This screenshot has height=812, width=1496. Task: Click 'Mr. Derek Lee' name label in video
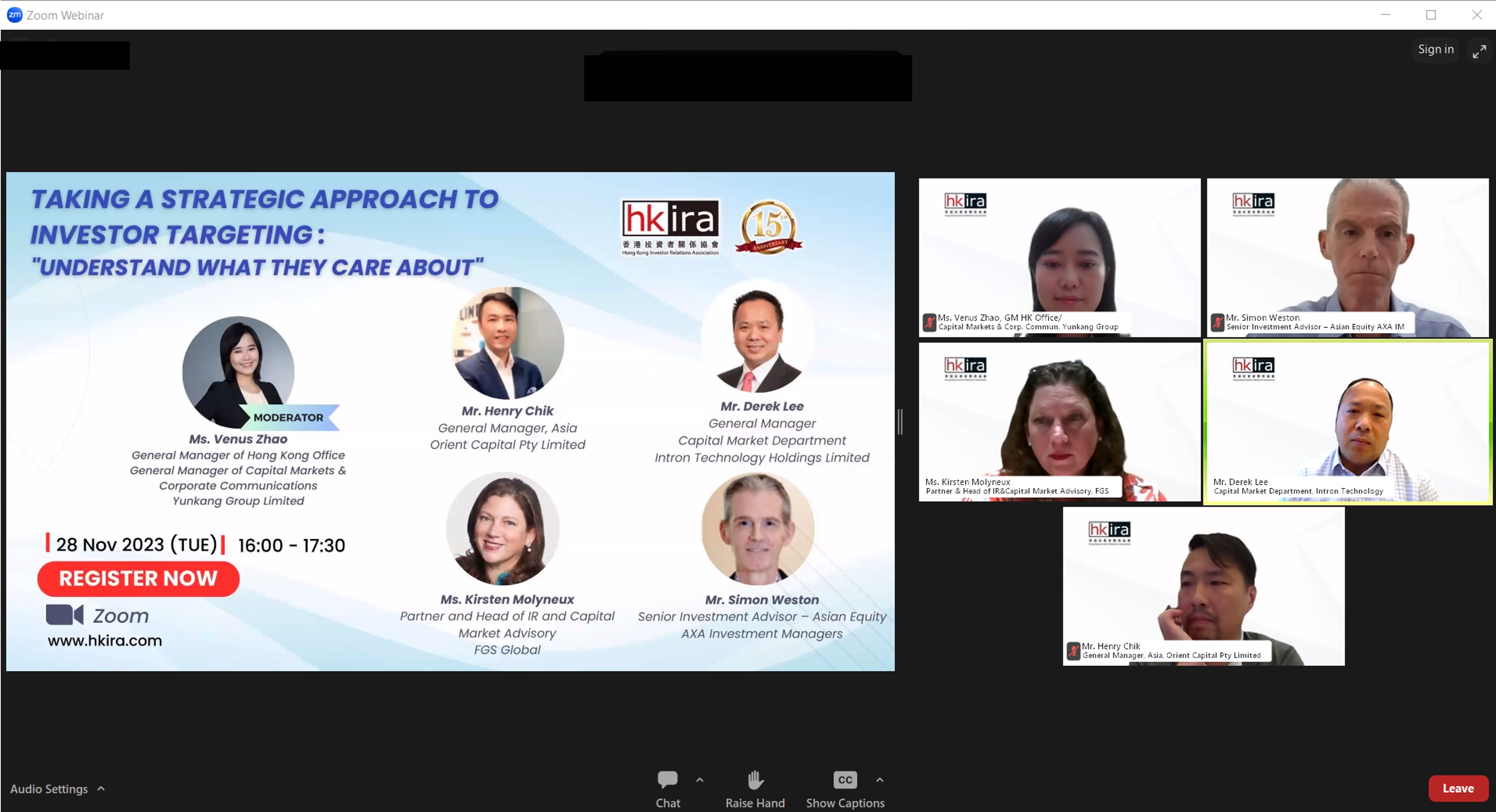(x=1240, y=482)
